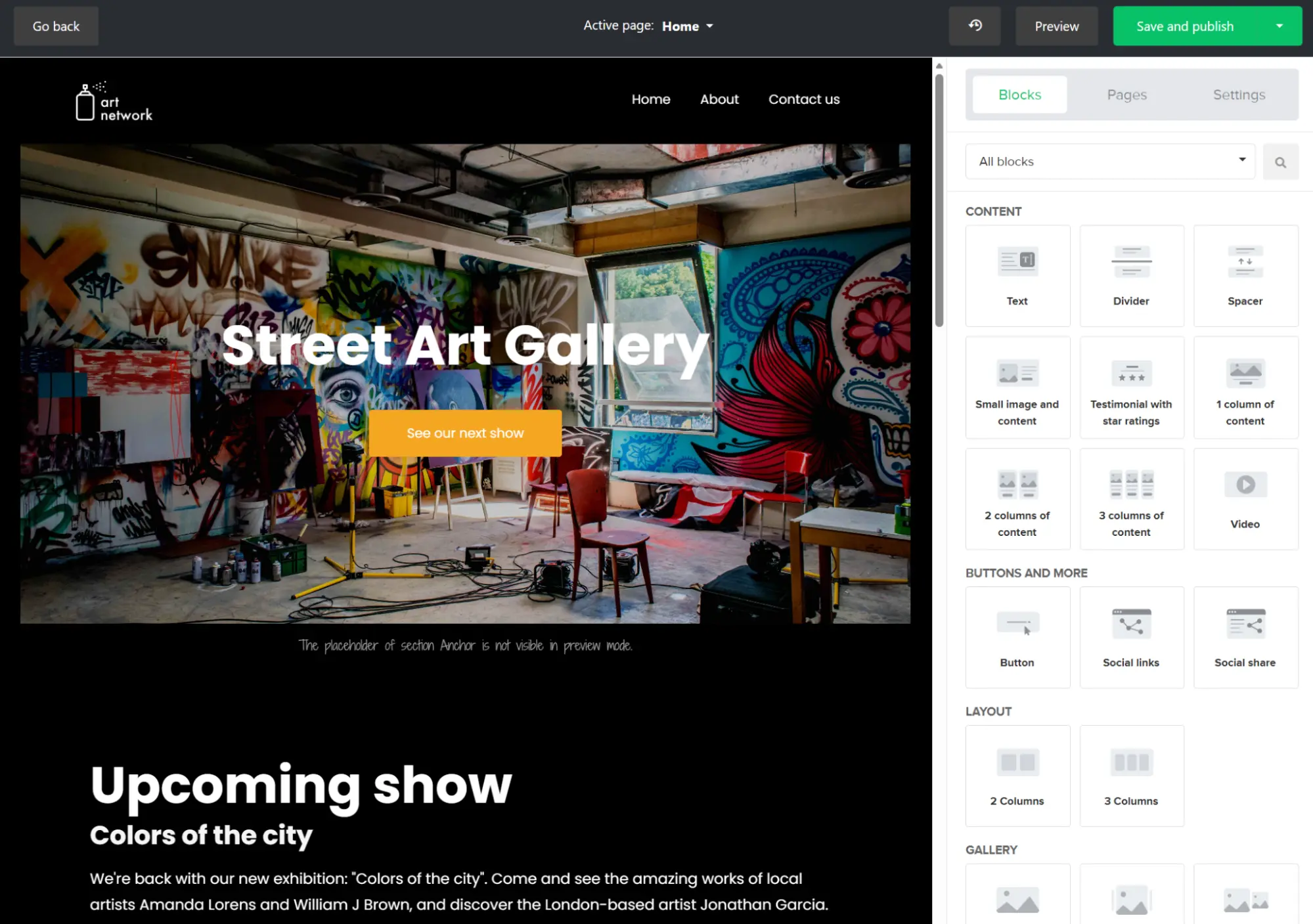Click the Home menu item
This screenshot has height=924, width=1313.
[651, 99]
